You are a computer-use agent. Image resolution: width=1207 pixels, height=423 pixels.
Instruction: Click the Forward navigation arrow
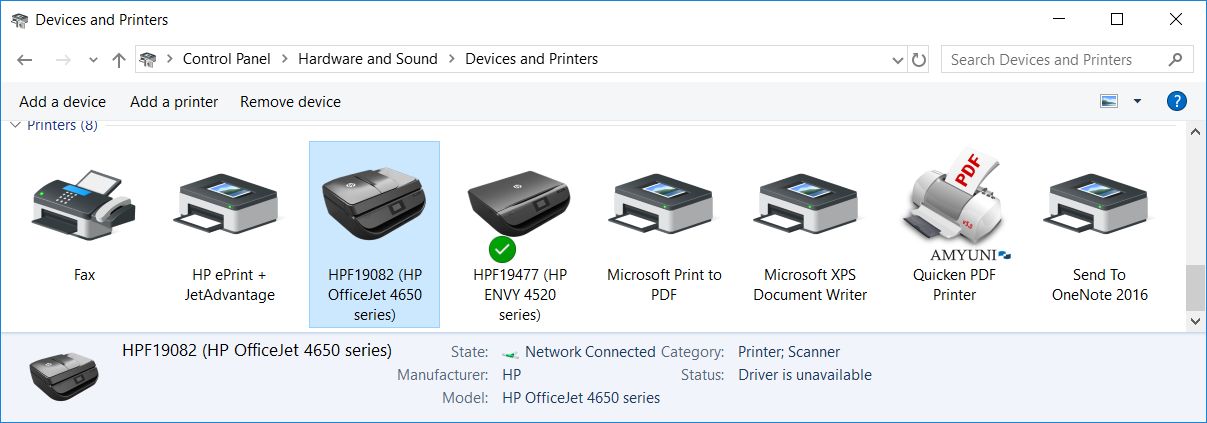62,60
